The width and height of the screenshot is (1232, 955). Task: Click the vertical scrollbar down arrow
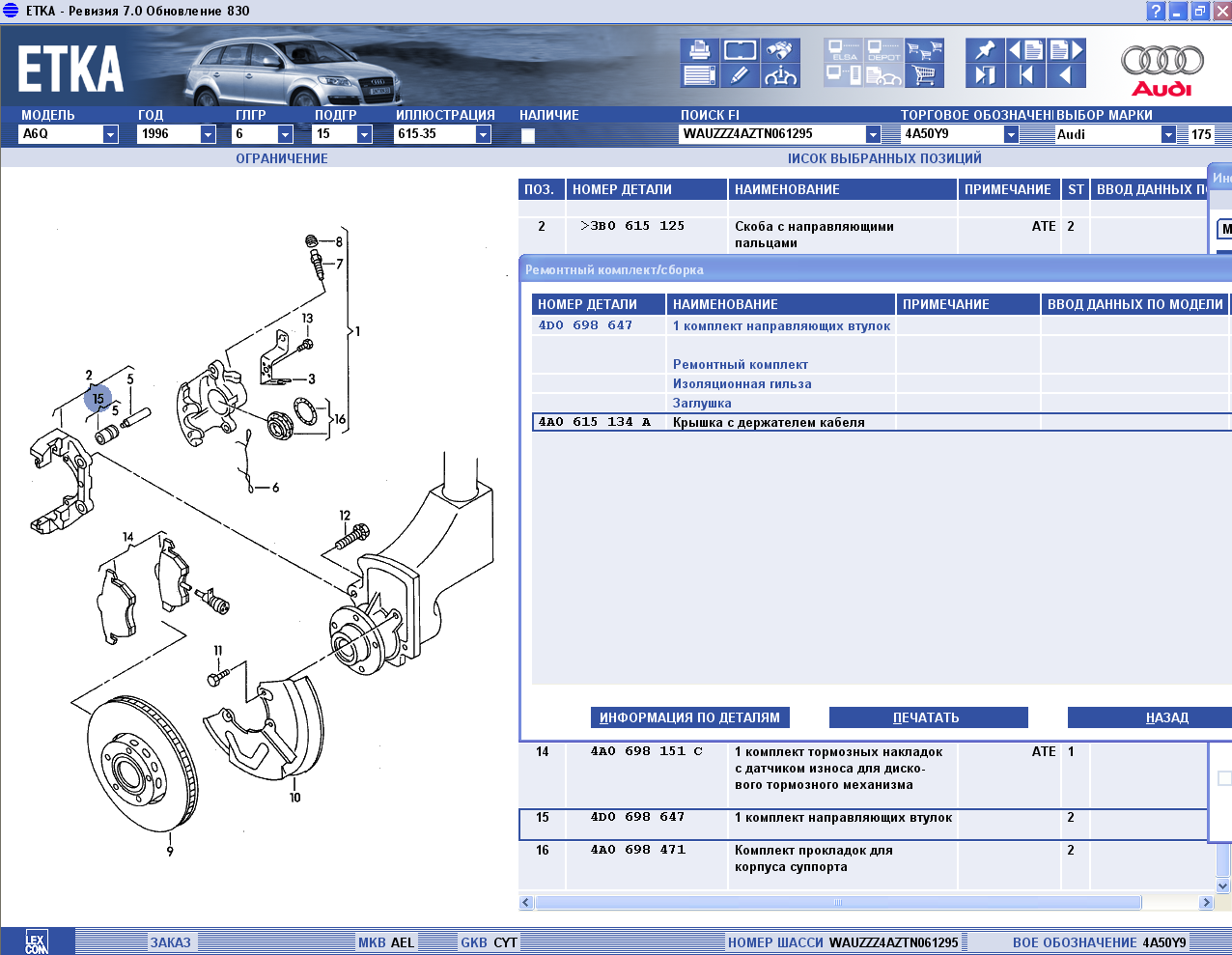[1223, 885]
